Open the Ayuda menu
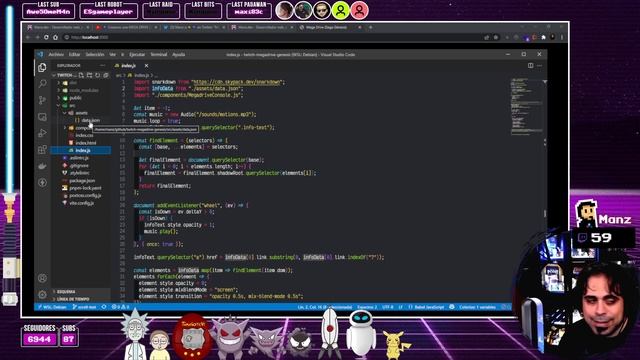The height and width of the screenshot is (360, 640). pos(178,54)
